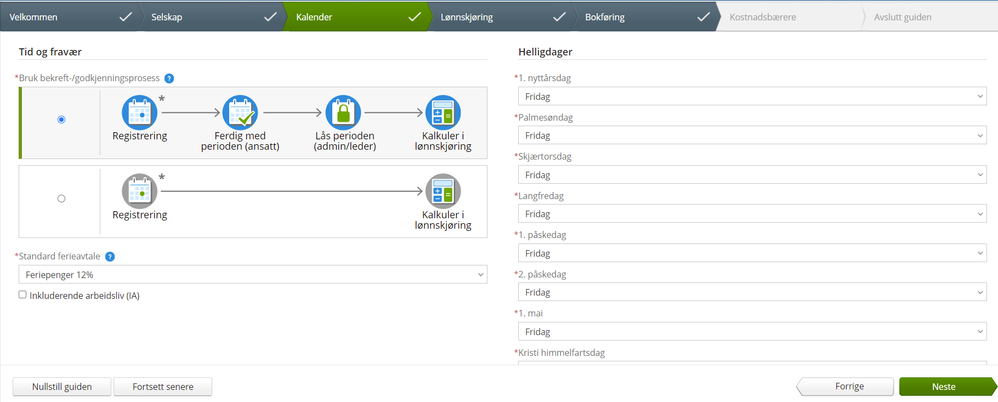Enable Inkluderende arbeidsliv (IA) checkbox
The width and height of the screenshot is (998, 402).
pyautogui.click(x=23, y=295)
